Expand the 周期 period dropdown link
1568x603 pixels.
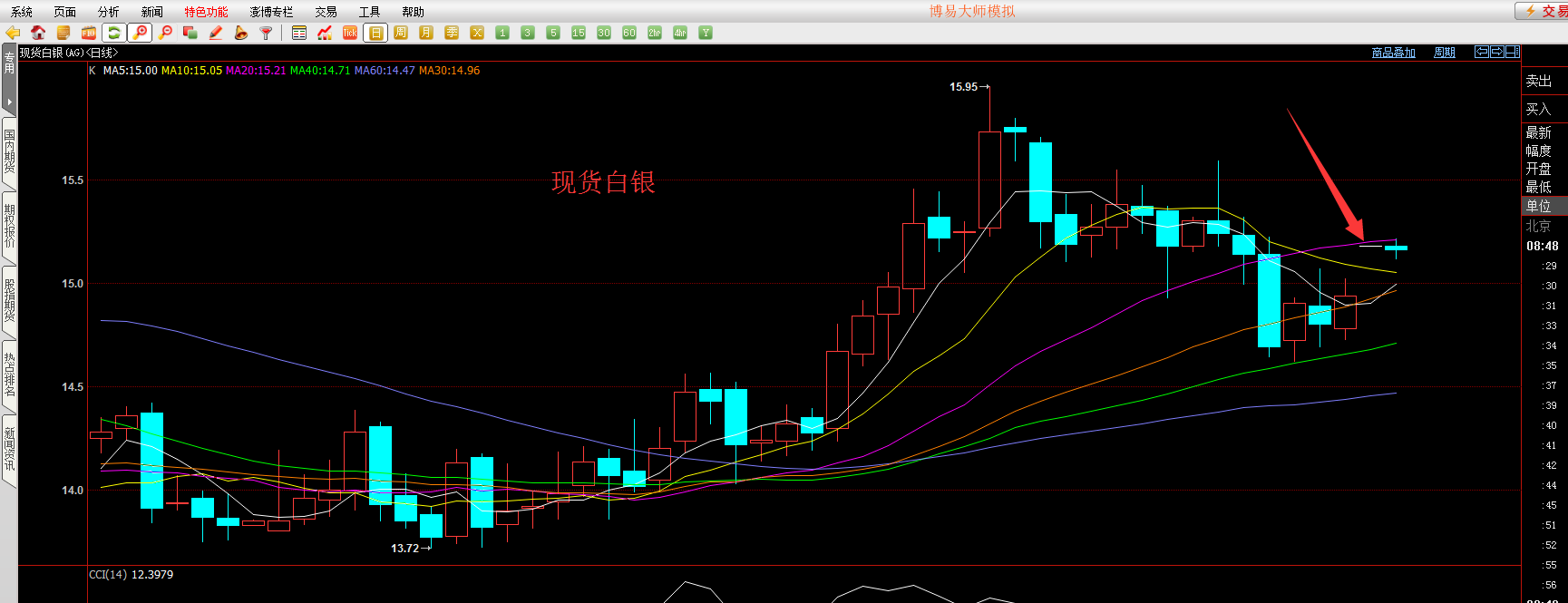click(x=1444, y=53)
